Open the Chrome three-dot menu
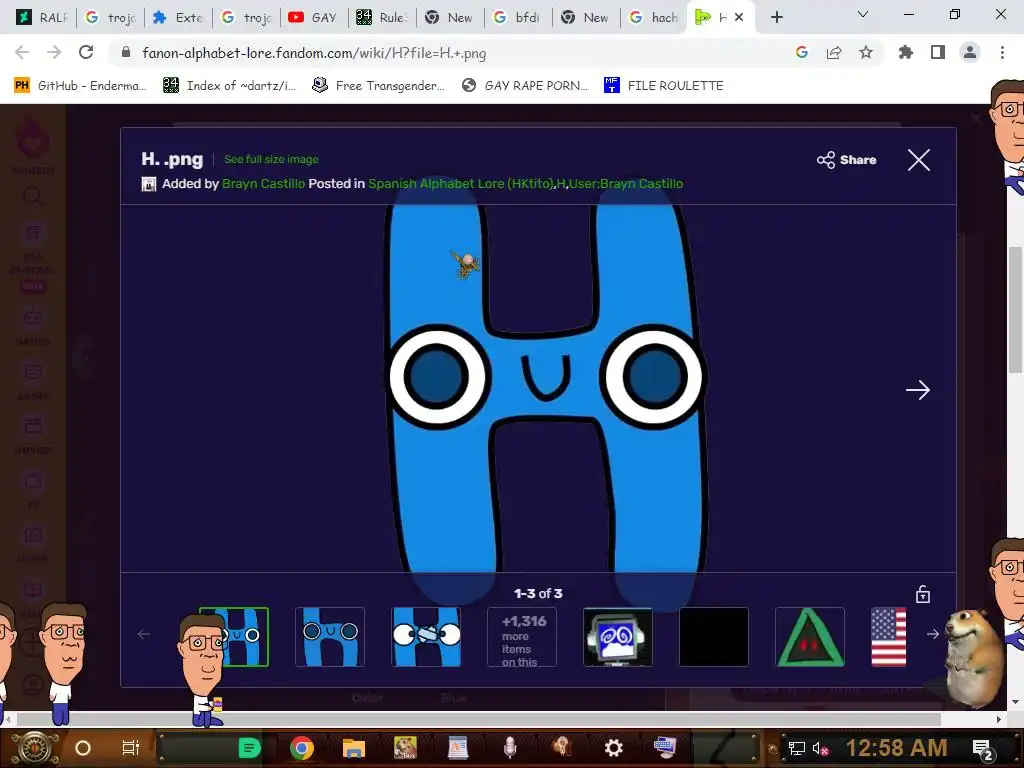 (1002, 52)
